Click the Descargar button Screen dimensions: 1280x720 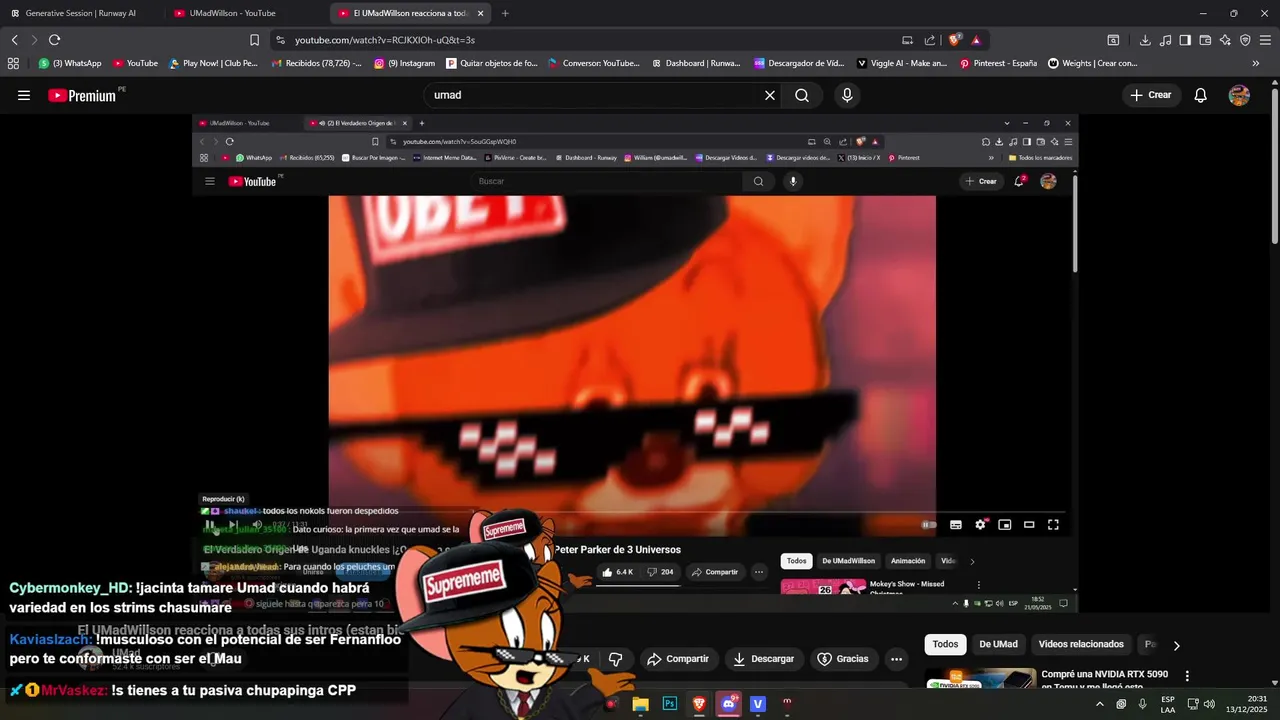pos(763,659)
